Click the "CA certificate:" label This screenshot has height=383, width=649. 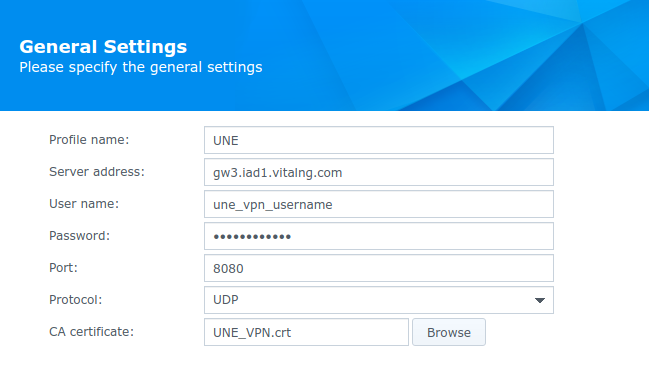point(91,332)
